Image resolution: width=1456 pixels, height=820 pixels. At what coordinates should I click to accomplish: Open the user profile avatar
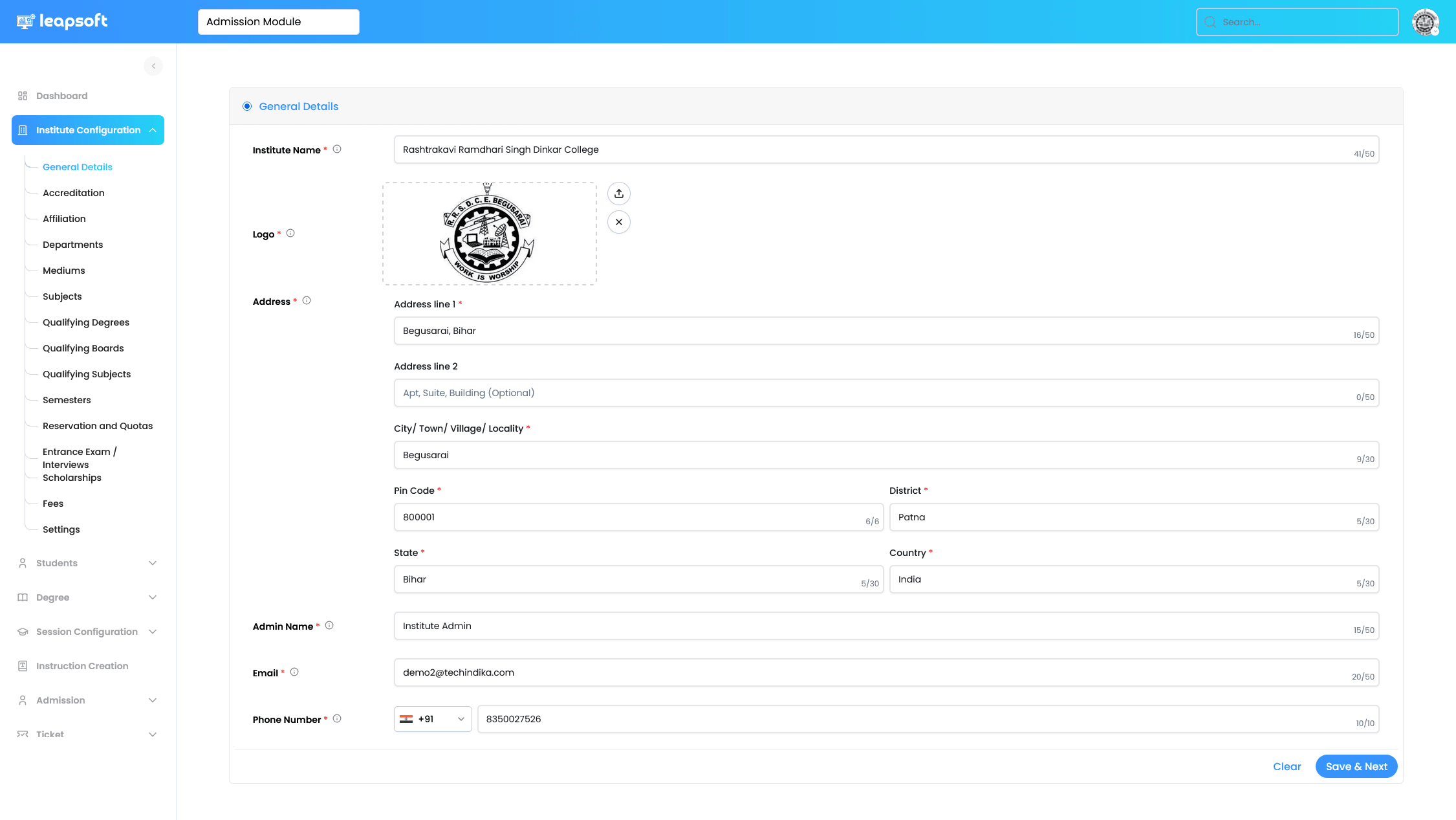pyautogui.click(x=1425, y=22)
